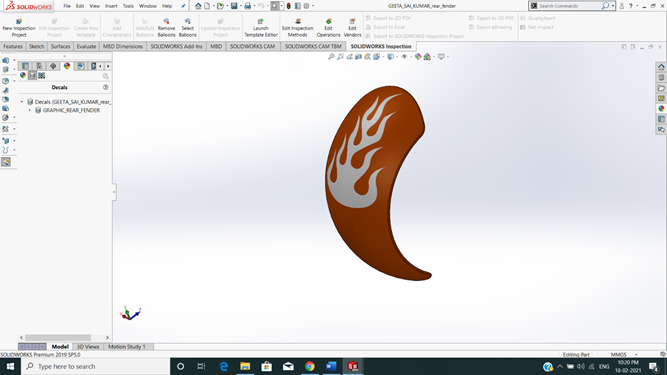Open Edit Vendors tool

point(352,28)
